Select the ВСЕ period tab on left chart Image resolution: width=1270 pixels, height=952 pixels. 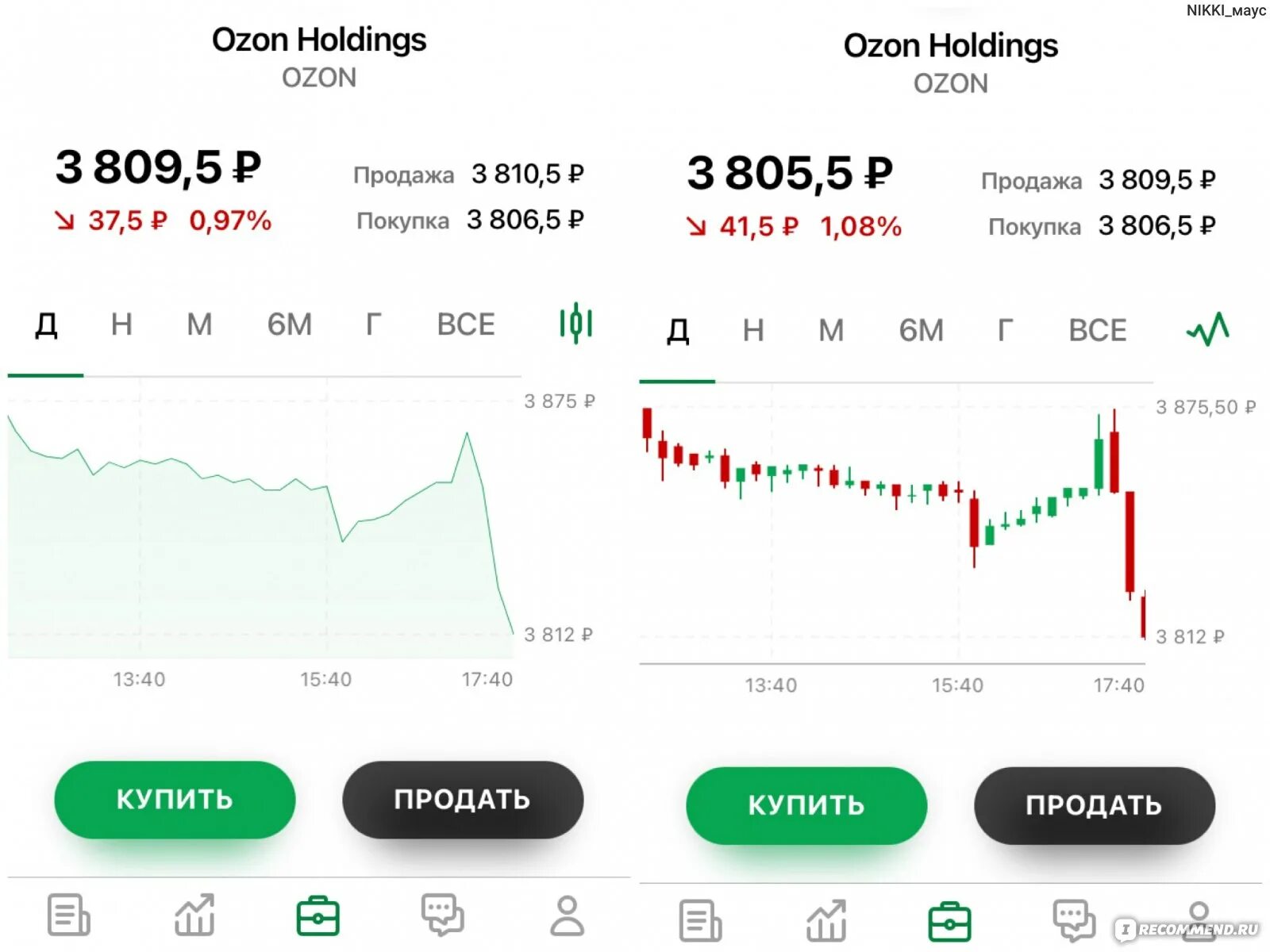(466, 324)
